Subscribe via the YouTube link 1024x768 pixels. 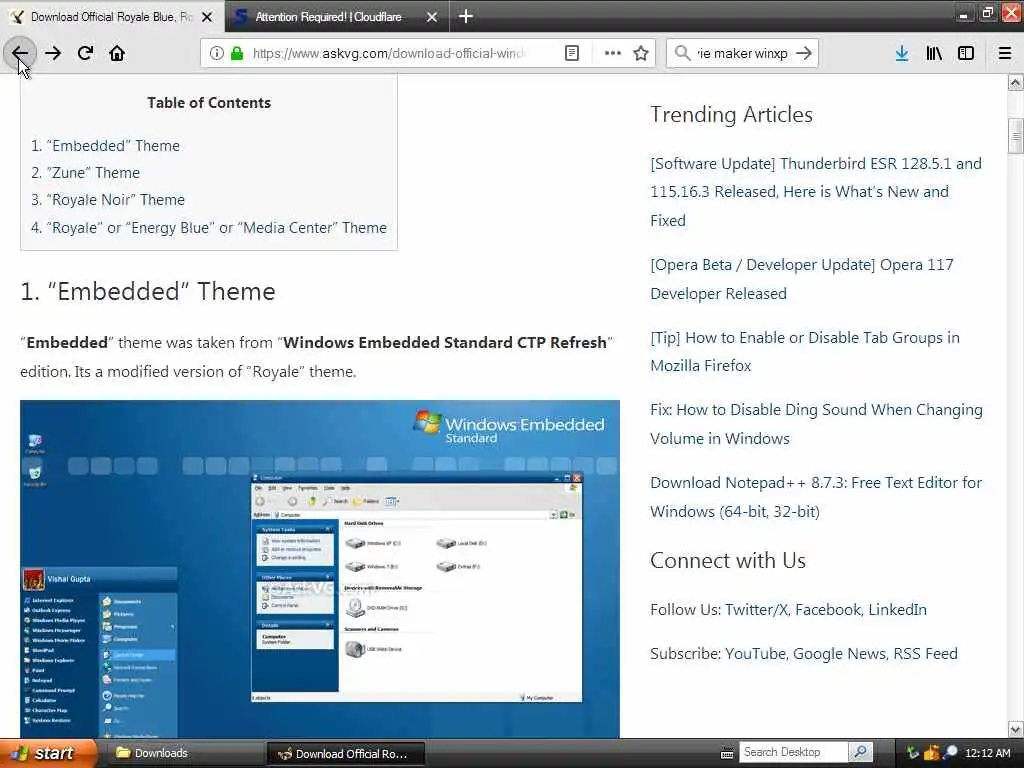755,654
